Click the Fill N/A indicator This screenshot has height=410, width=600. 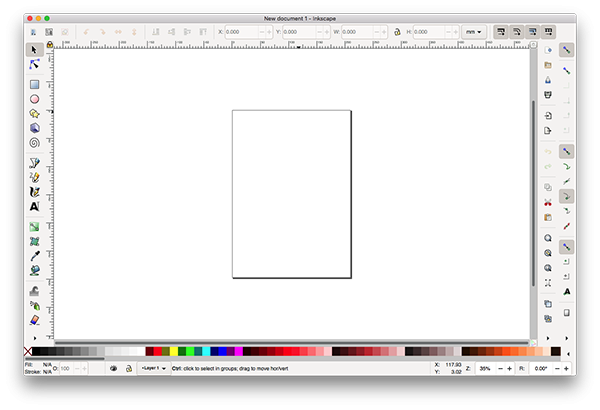(38, 364)
